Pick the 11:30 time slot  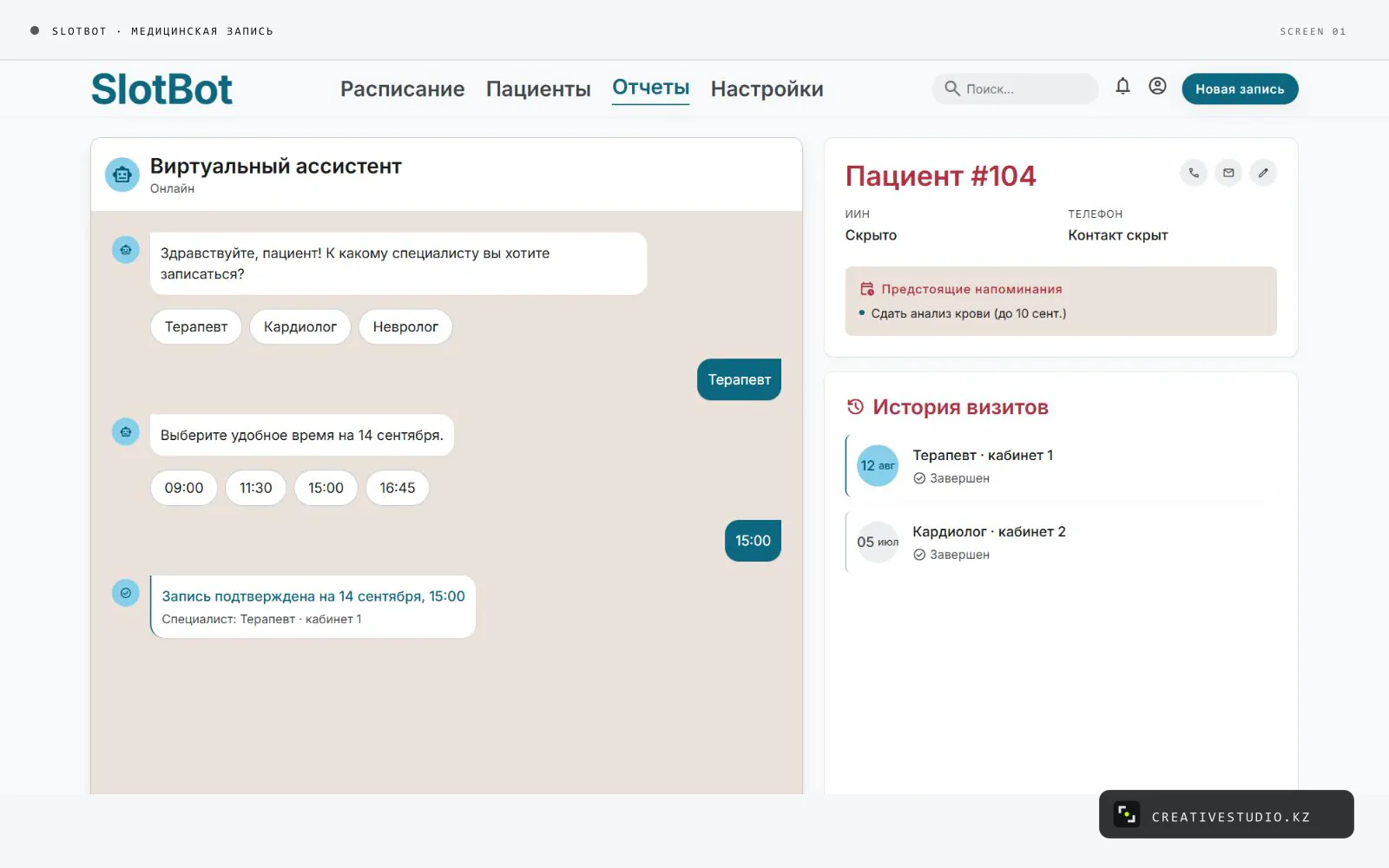(x=256, y=488)
